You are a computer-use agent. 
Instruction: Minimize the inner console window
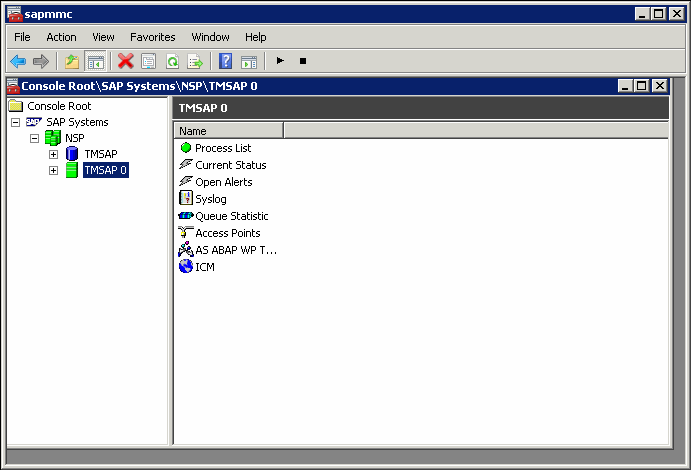tap(625, 85)
